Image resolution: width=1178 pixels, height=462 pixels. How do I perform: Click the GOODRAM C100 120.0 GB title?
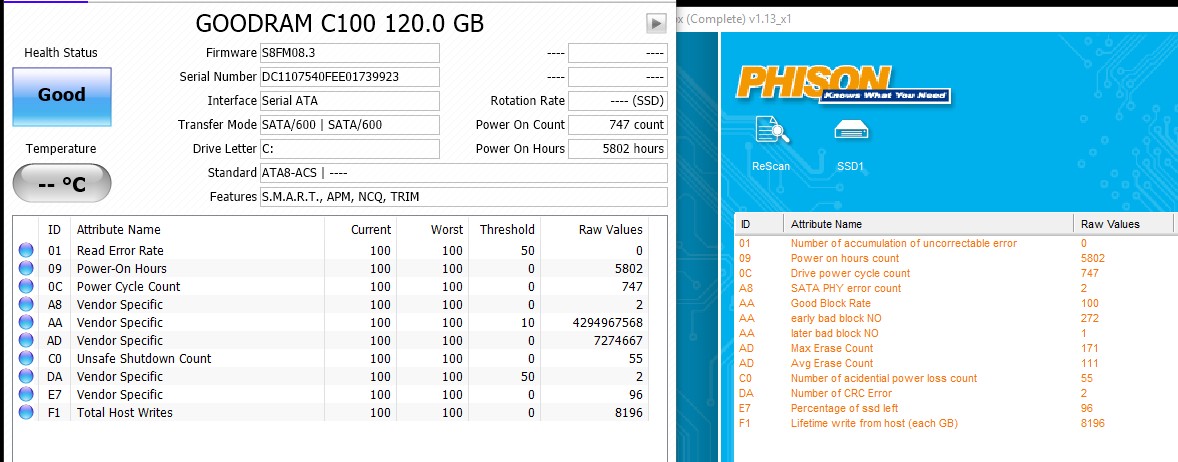[340, 24]
